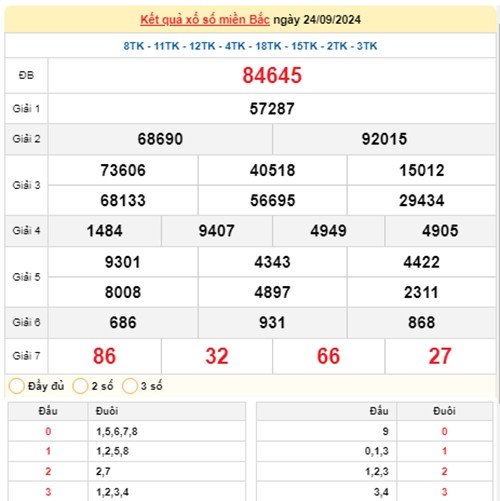Click tail values '1,5,6,7,8' in left table

pyautogui.click(x=117, y=432)
